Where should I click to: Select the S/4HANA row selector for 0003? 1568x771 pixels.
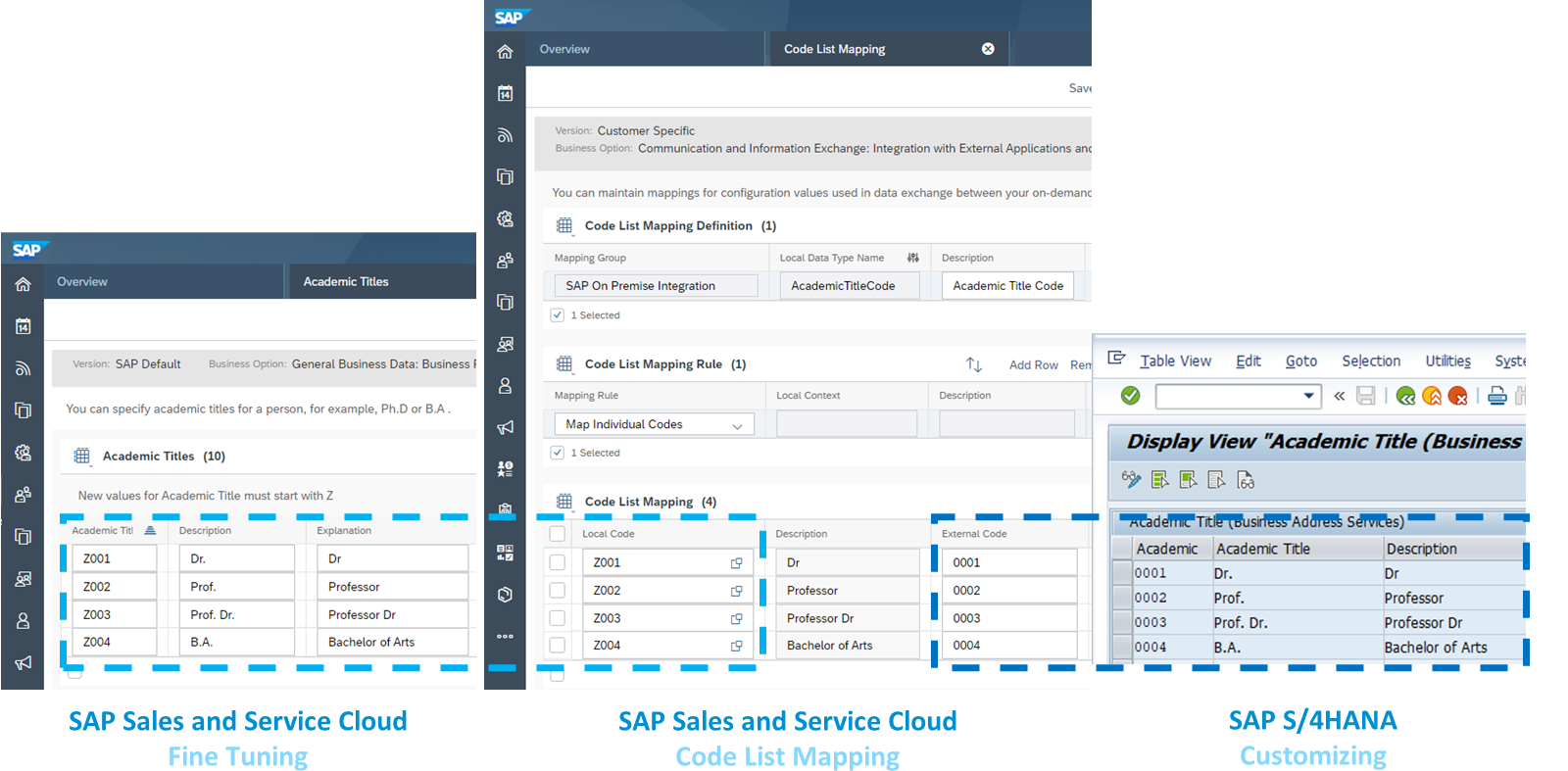[x=1122, y=622]
